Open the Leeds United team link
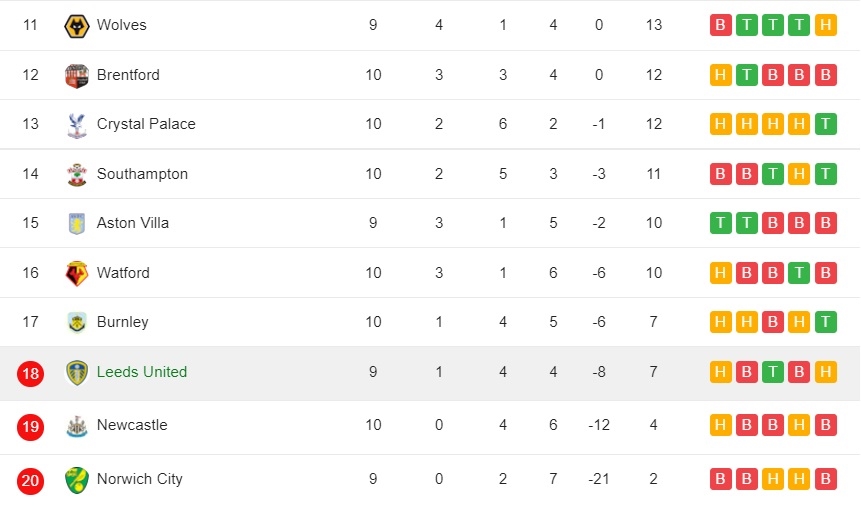The height and width of the screenshot is (508, 861). coord(142,372)
